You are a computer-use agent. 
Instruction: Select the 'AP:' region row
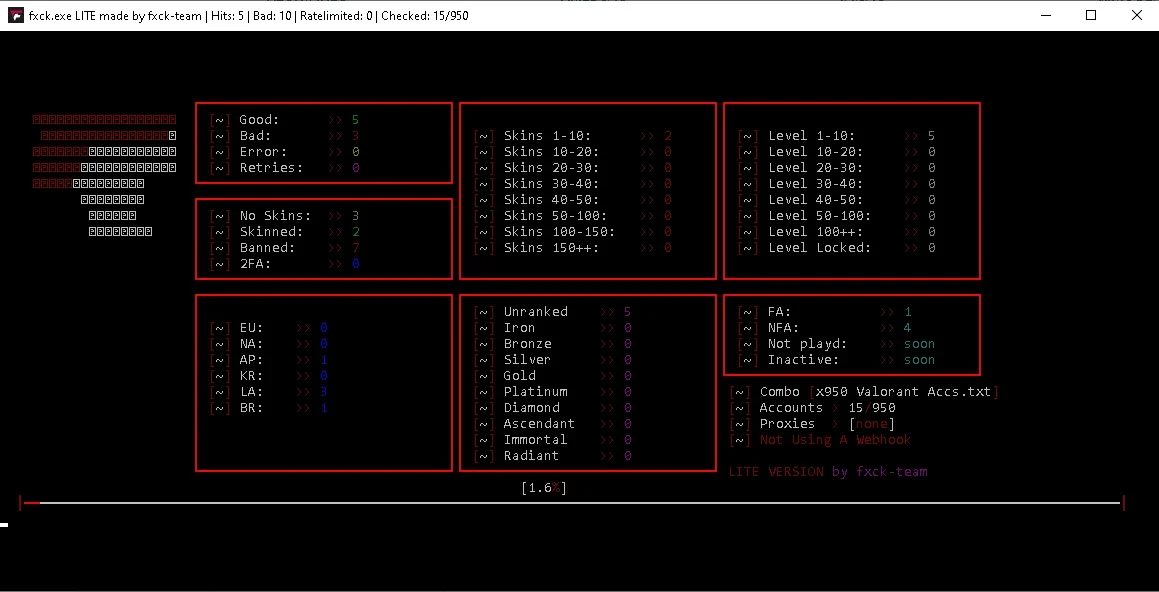click(269, 360)
